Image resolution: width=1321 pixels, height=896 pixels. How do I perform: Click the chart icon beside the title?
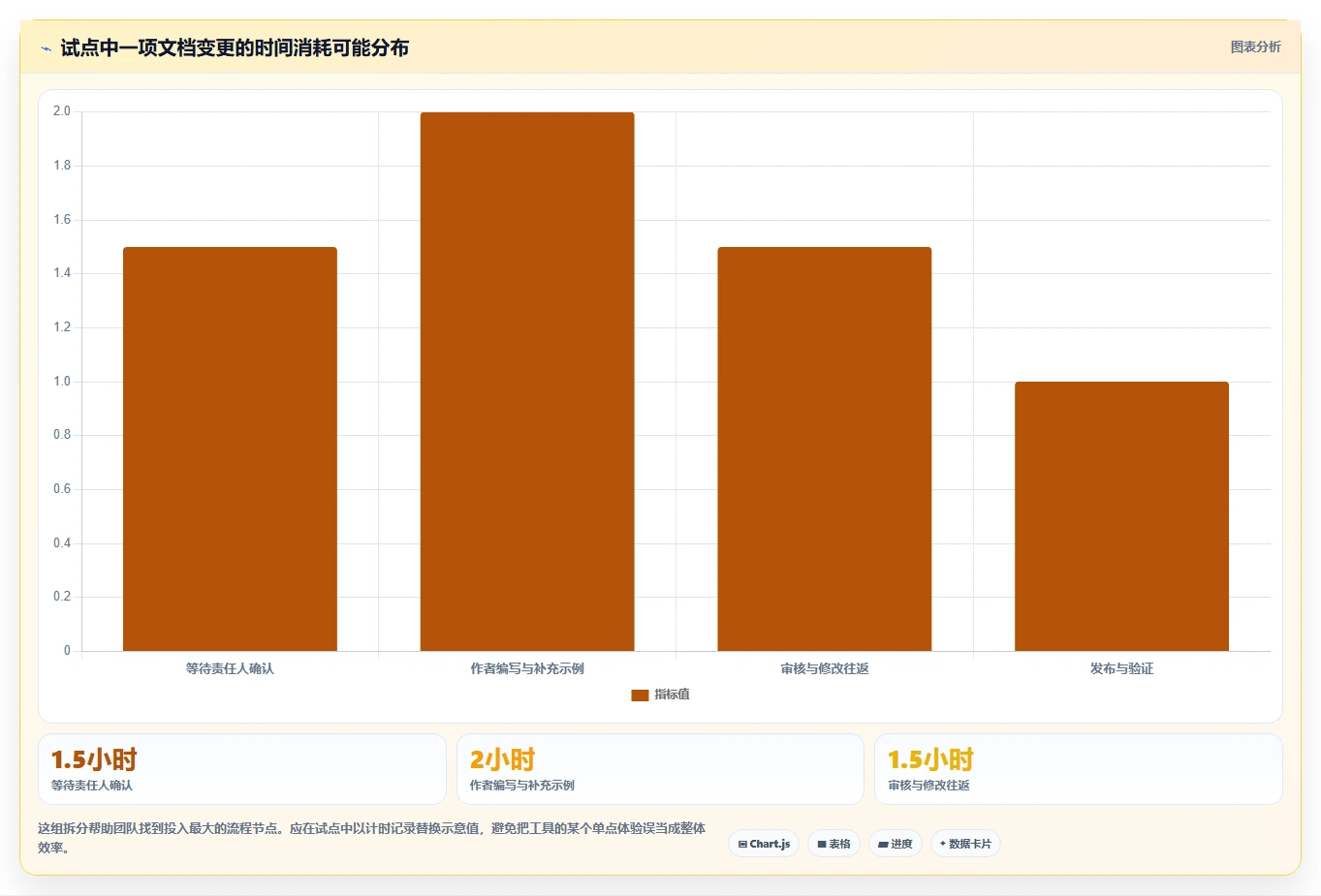46,48
